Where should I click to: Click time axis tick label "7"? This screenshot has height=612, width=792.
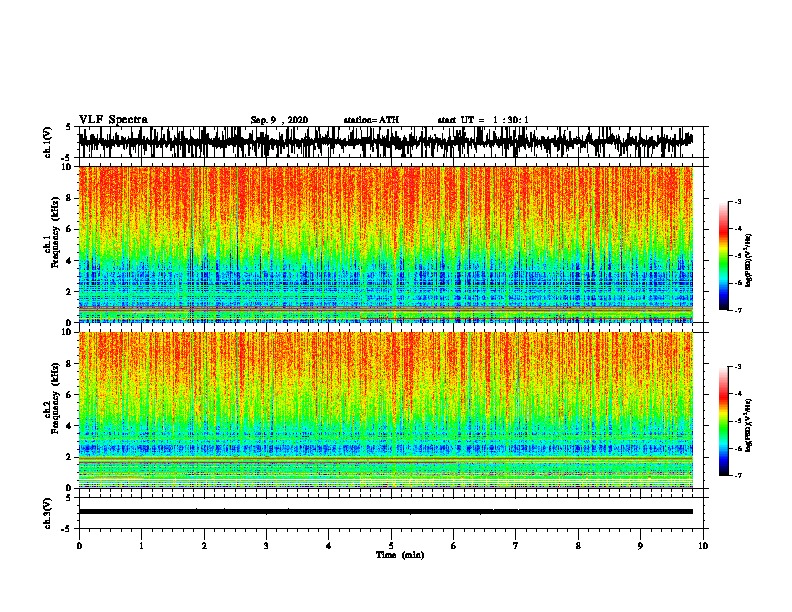pos(516,546)
